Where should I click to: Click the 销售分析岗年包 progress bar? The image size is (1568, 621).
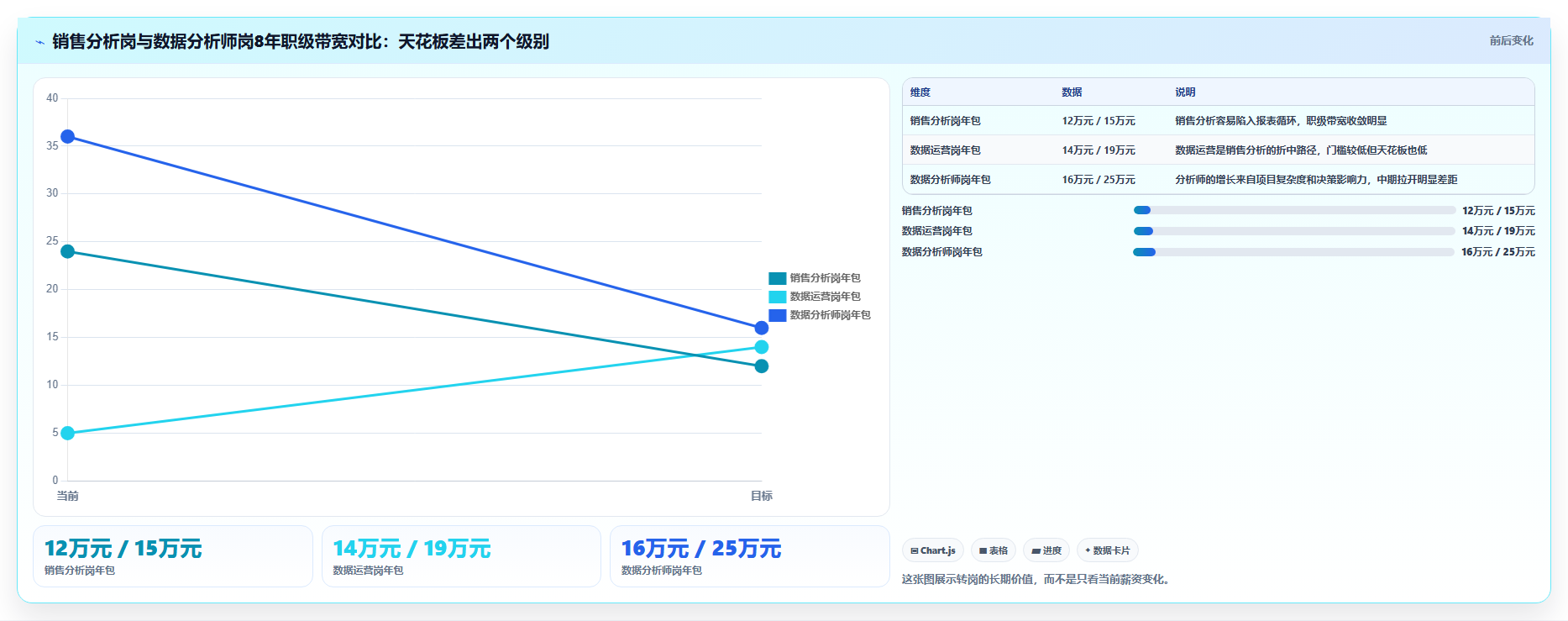coord(1294,210)
